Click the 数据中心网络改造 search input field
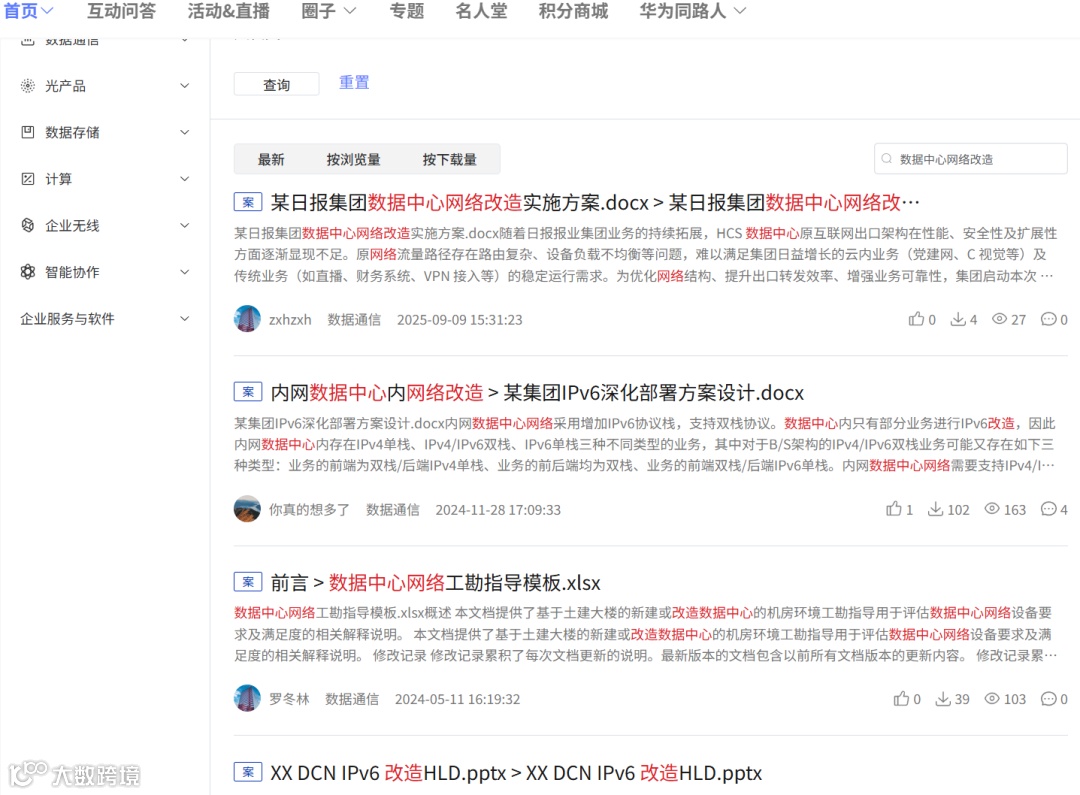 970,159
